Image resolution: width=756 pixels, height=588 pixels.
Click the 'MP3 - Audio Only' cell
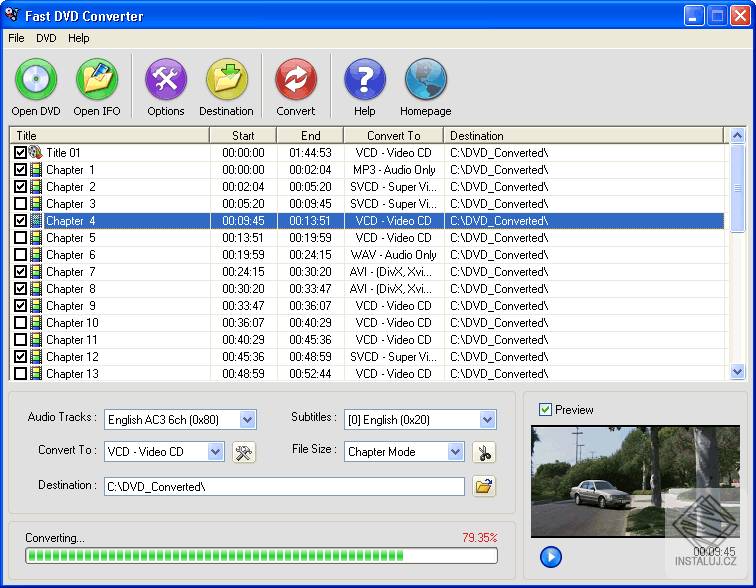click(x=394, y=170)
